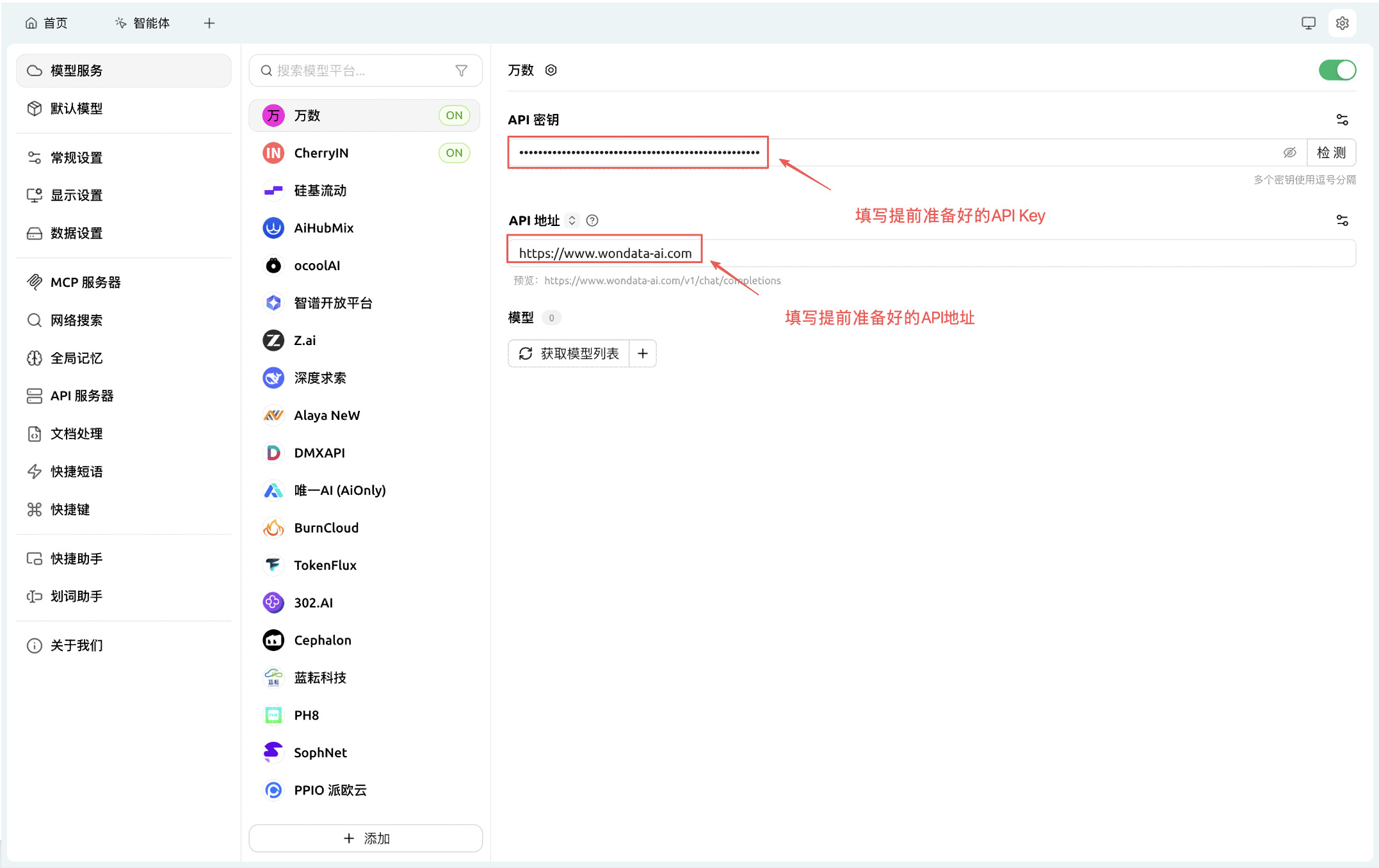Open the 模型服务 settings section
The width and height of the screenshot is (1379, 868).
(124, 70)
